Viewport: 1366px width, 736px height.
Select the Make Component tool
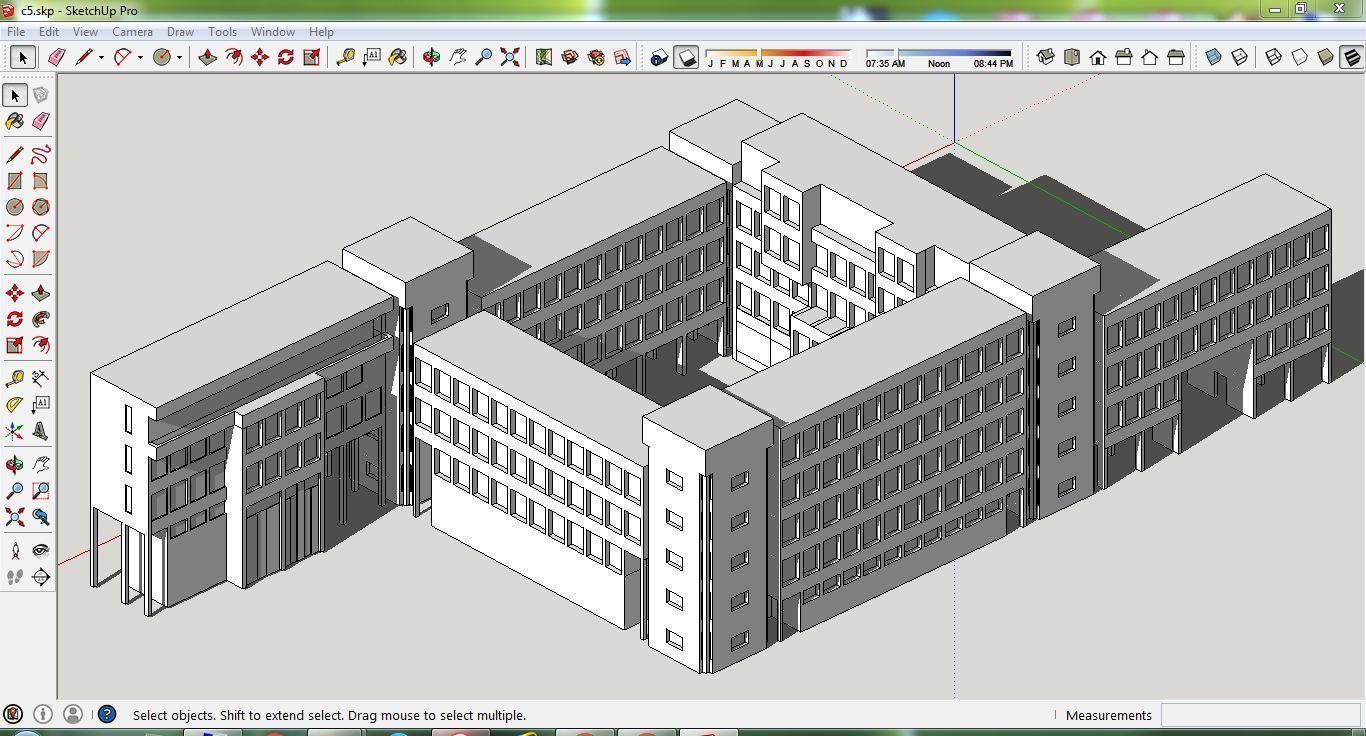pos(41,95)
